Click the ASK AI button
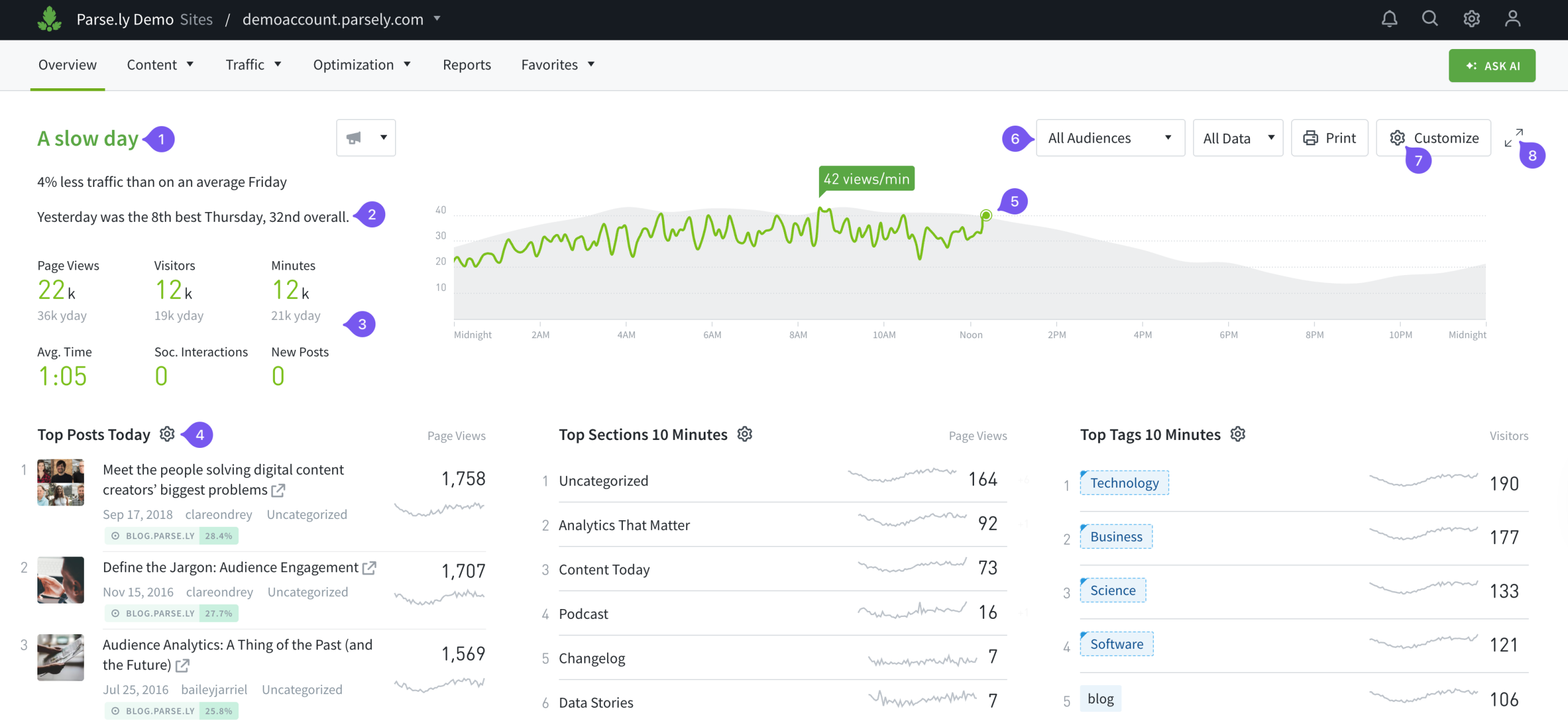This screenshot has width=1568, height=723. 1491,66
